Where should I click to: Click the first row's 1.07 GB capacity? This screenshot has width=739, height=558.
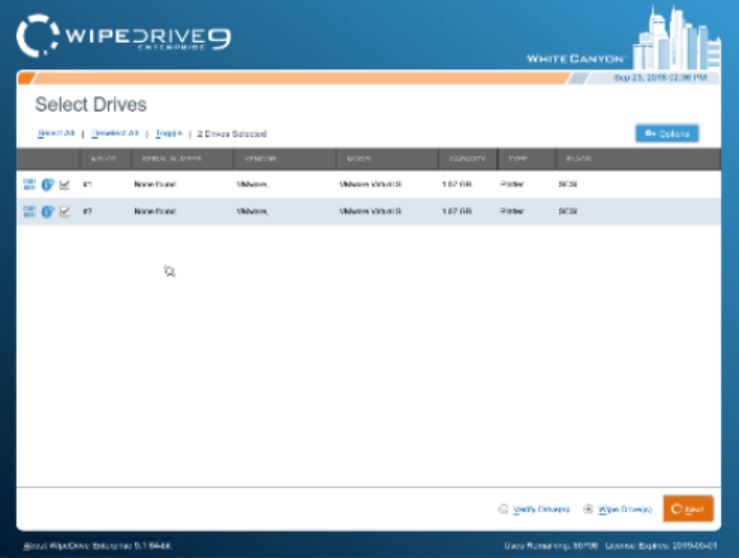click(457, 184)
